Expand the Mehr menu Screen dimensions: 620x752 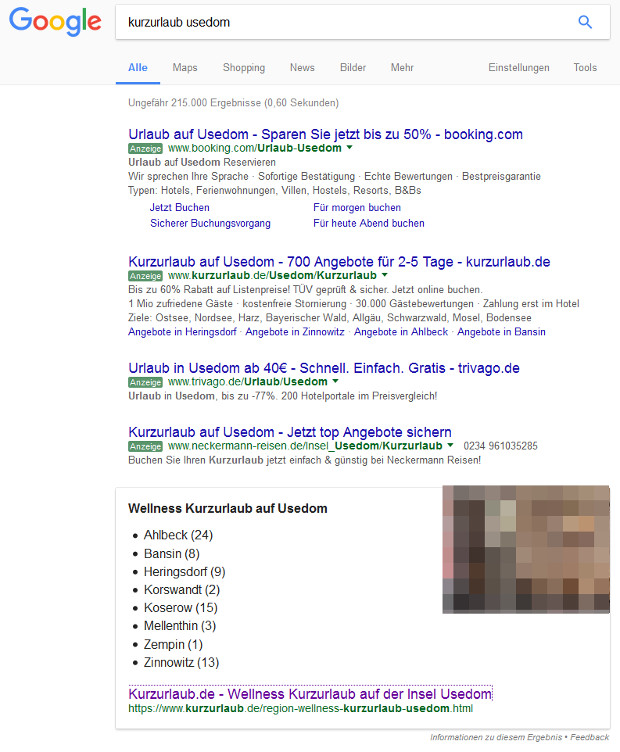coord(402,68)
